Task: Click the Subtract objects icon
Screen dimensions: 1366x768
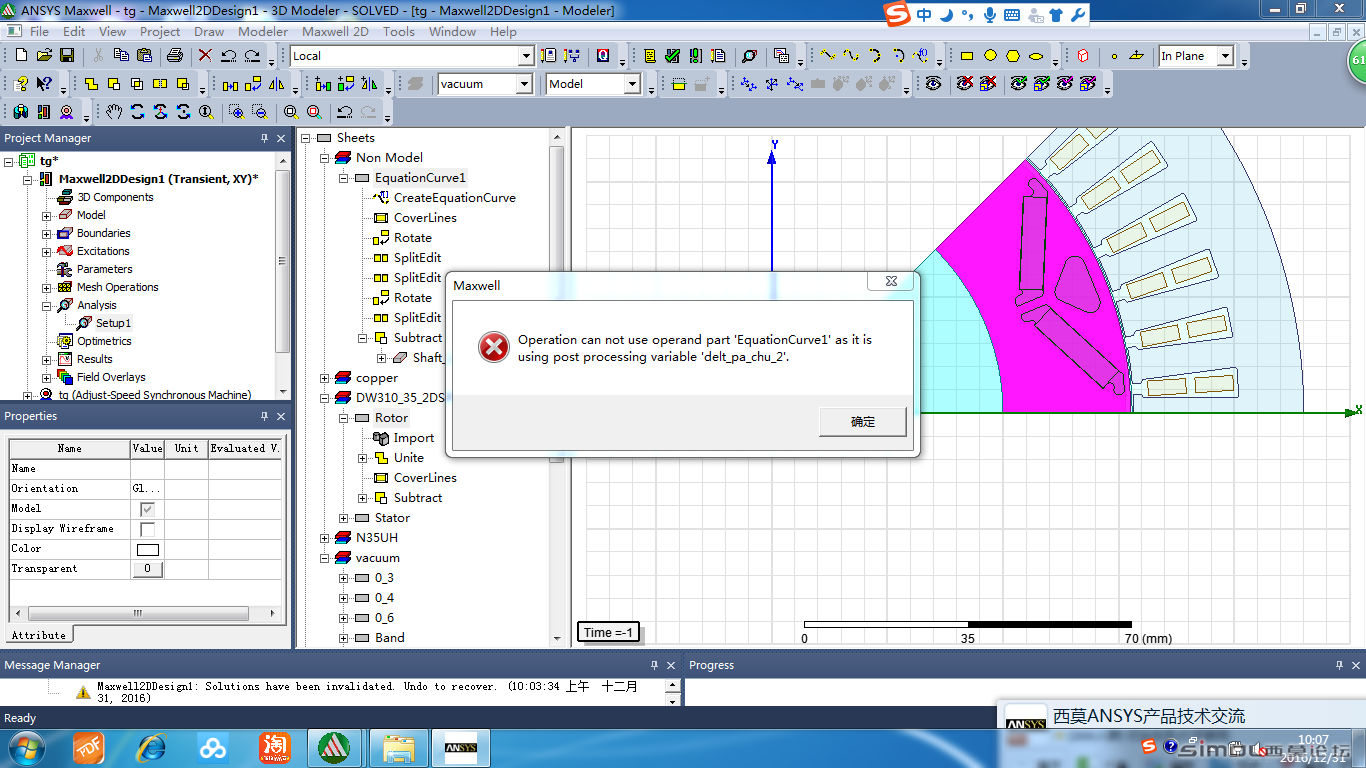Action: tap(114, 84)
